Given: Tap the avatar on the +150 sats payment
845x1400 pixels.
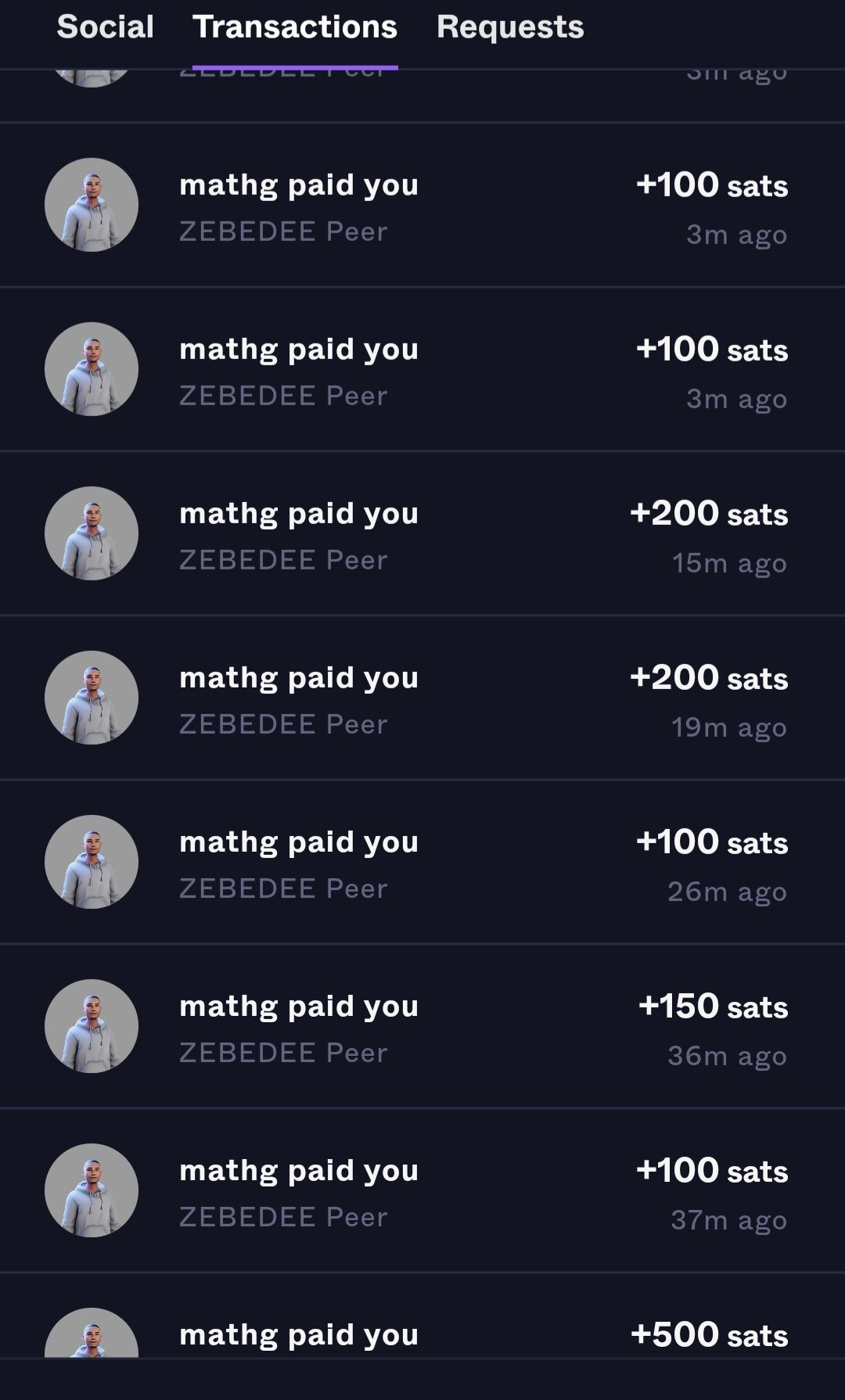Looking at the screenshot, I should click(92, 1026).
